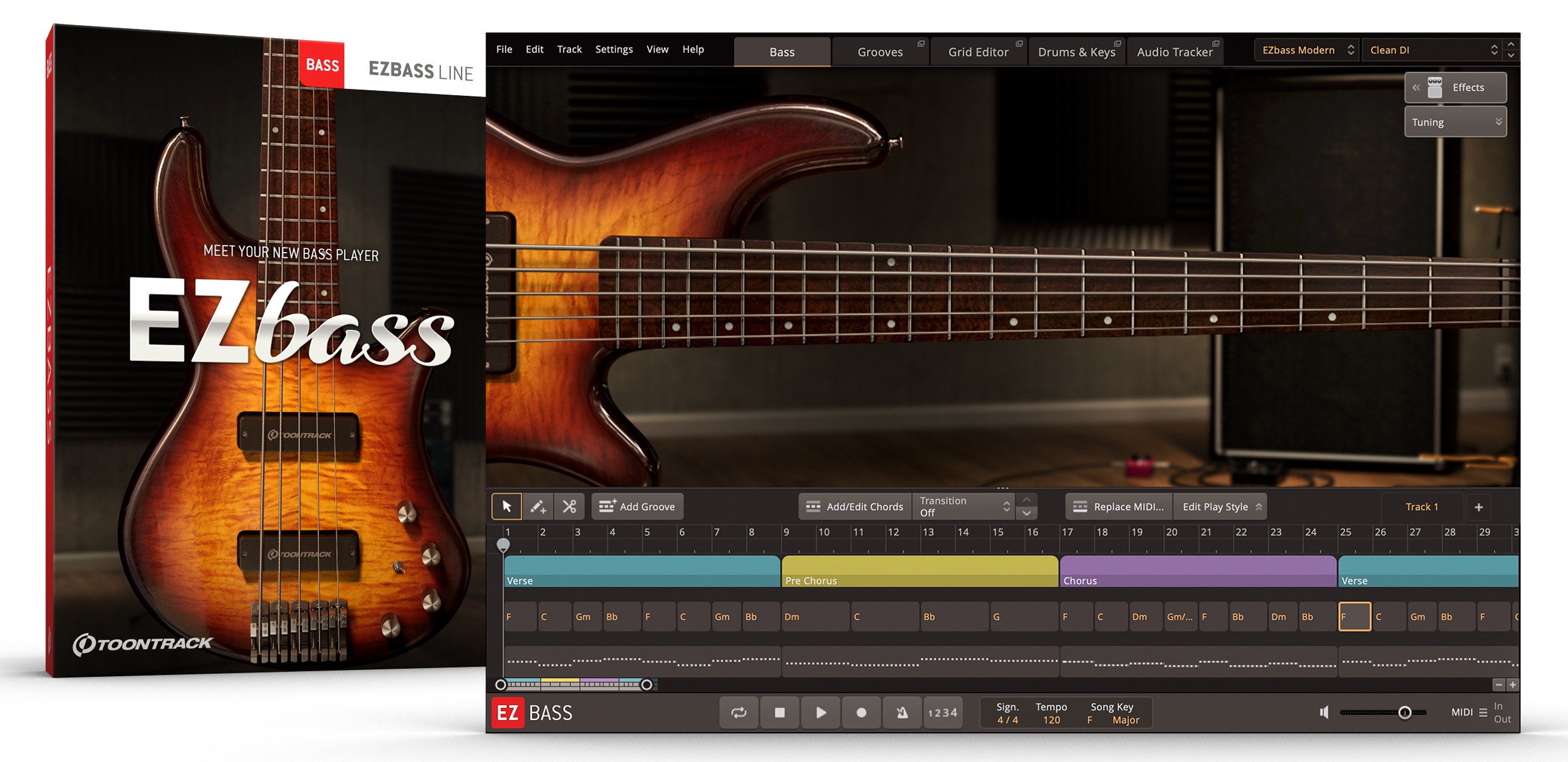The width and height of the screenshot is (1568, 762).
Task: Switch to the Grid Editor tab
Action: (x=978, y=52)
